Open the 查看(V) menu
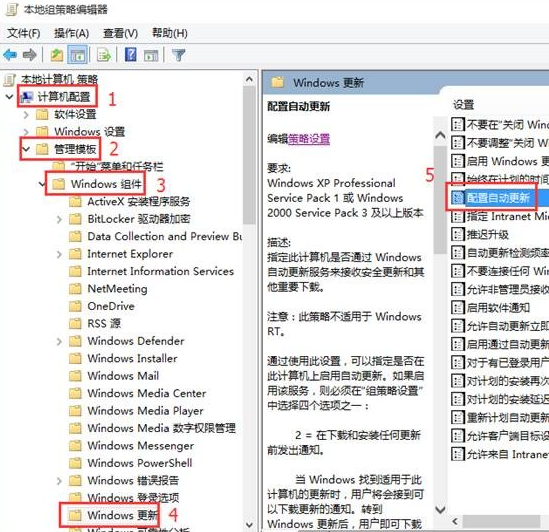The image size is (549, 532). [120, 33]
